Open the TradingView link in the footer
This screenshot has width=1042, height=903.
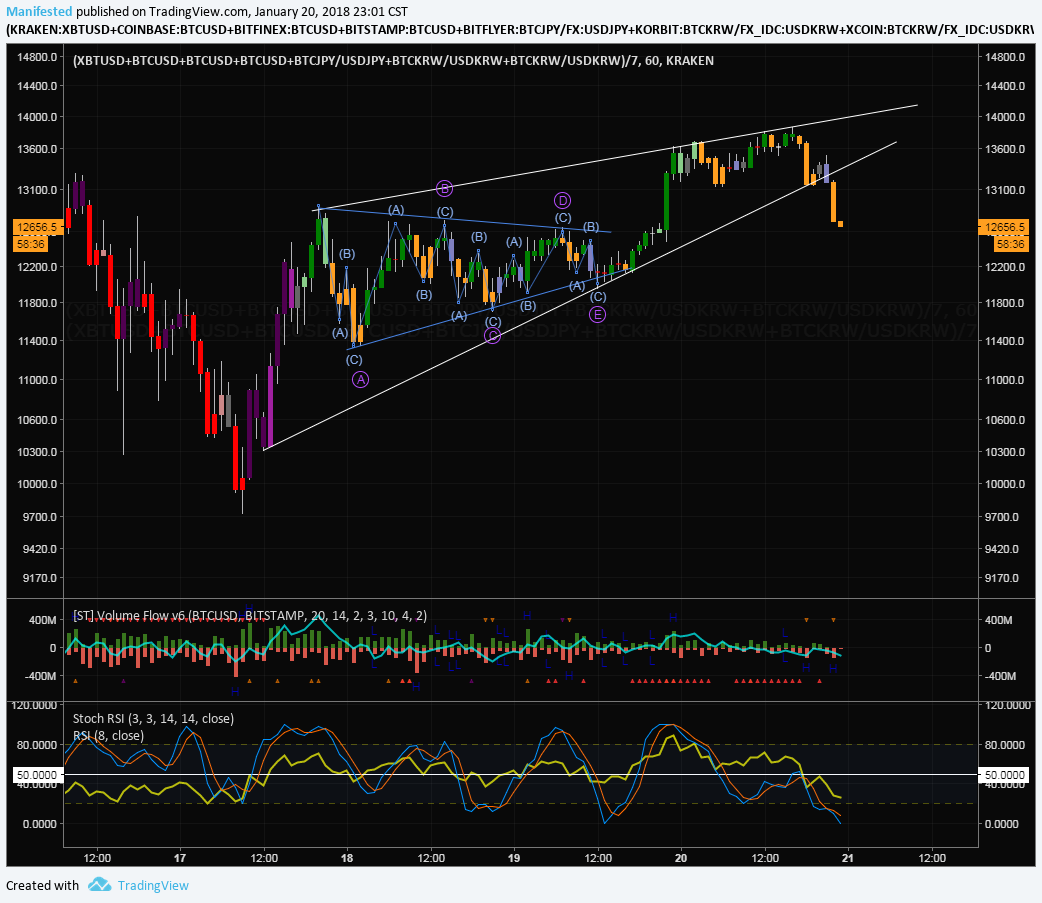pyautogui.click(x=153, y=885)
